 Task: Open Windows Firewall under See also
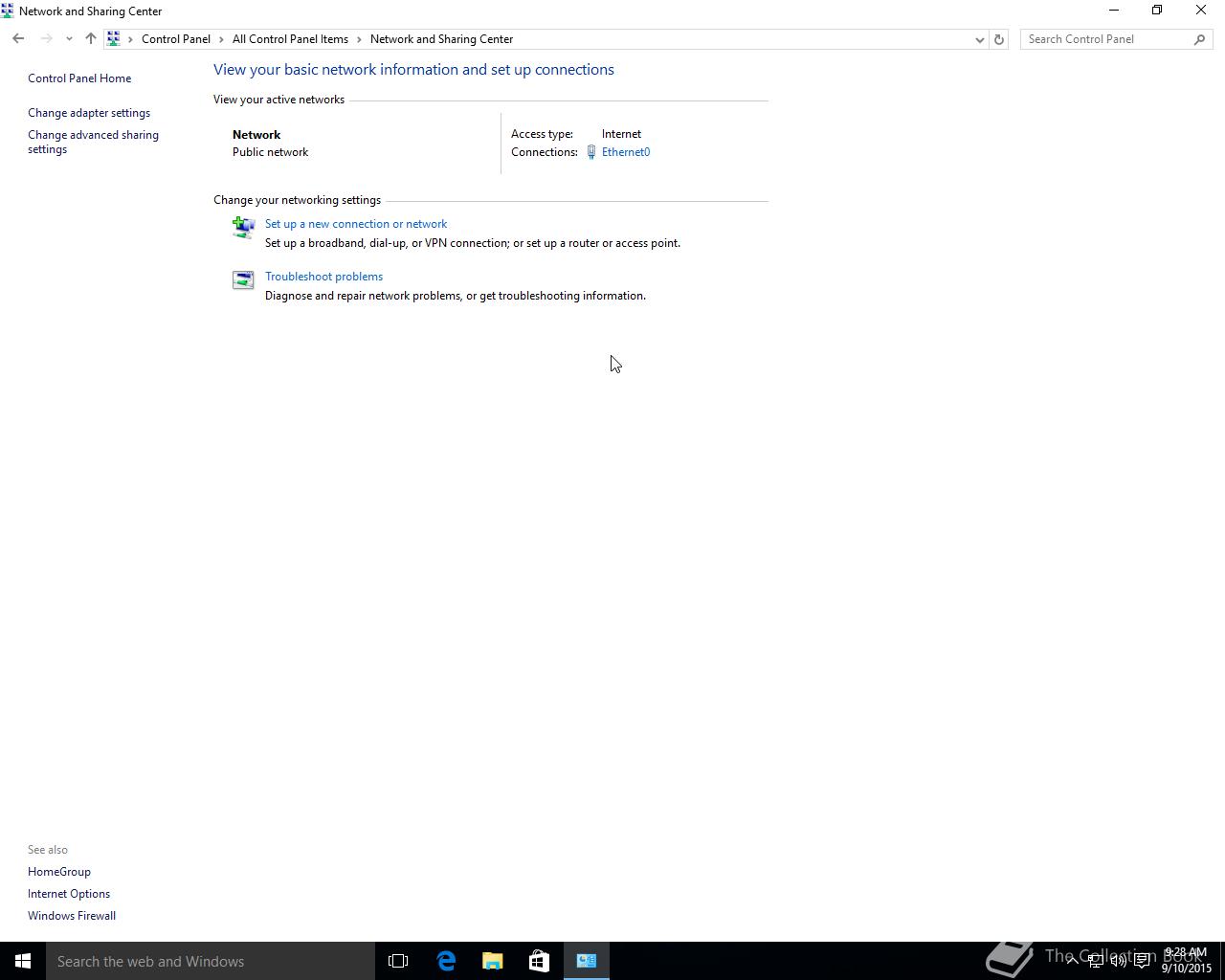[72, 916]
